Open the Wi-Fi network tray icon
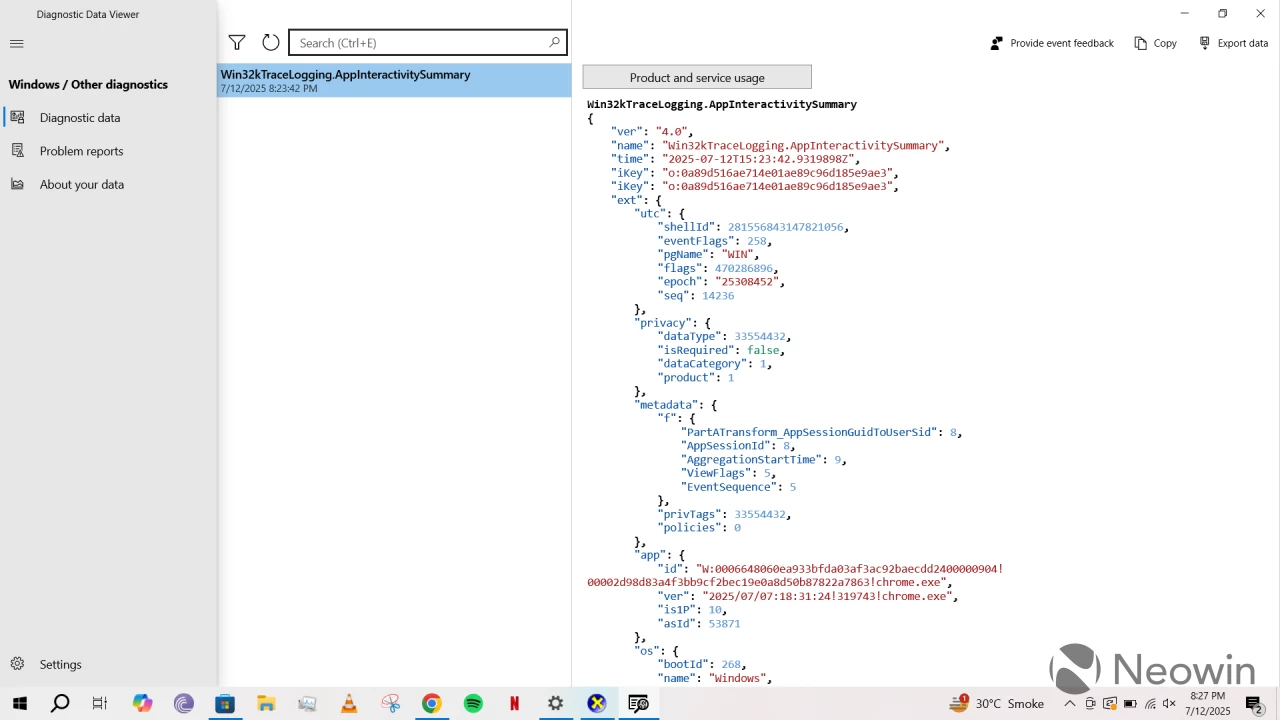The width and height of the screenshot is (1280, 720). coord(1150,703)
